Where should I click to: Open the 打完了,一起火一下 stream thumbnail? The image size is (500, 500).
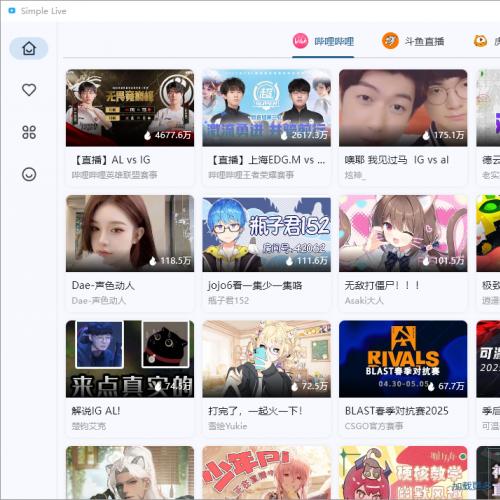click(266, 359)
